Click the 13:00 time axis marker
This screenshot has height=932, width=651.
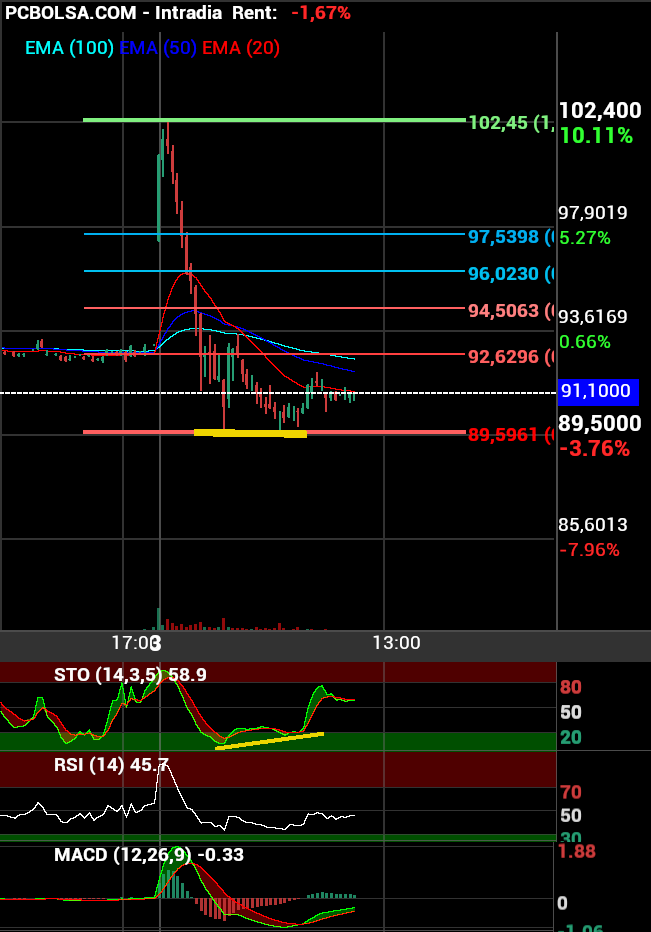[396, 642]
